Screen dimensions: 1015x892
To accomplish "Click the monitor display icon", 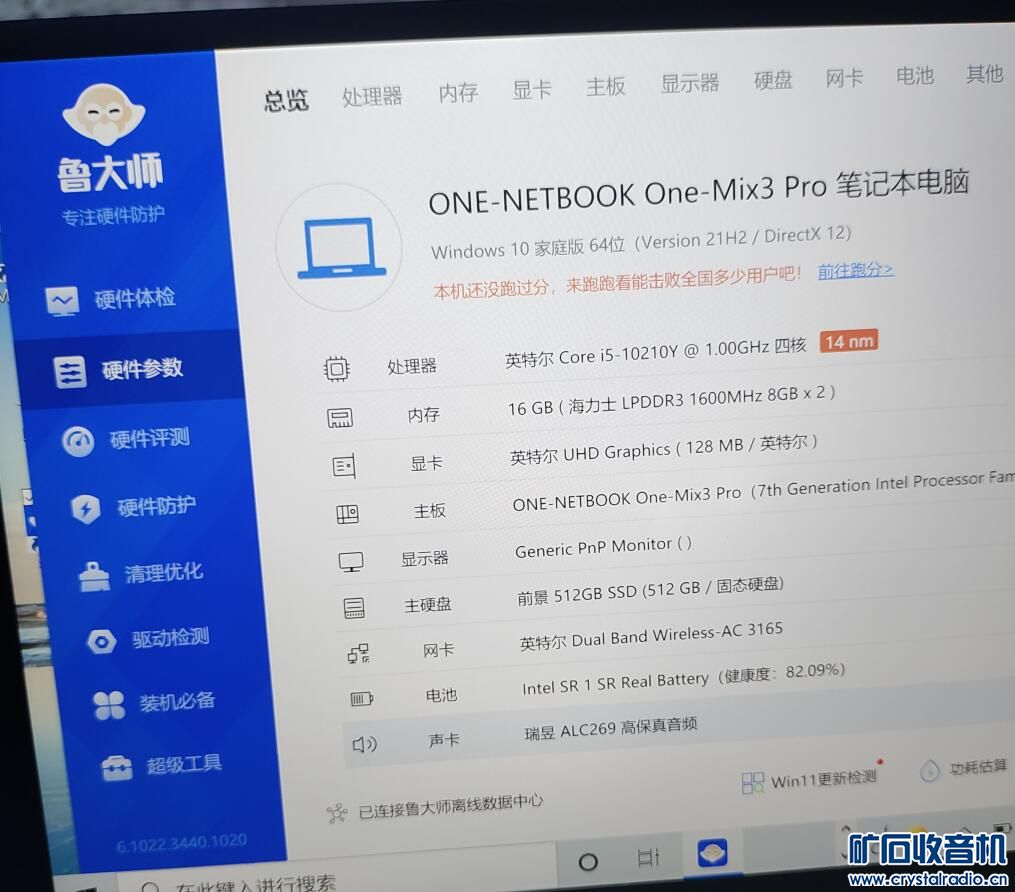I will (351, 561).
